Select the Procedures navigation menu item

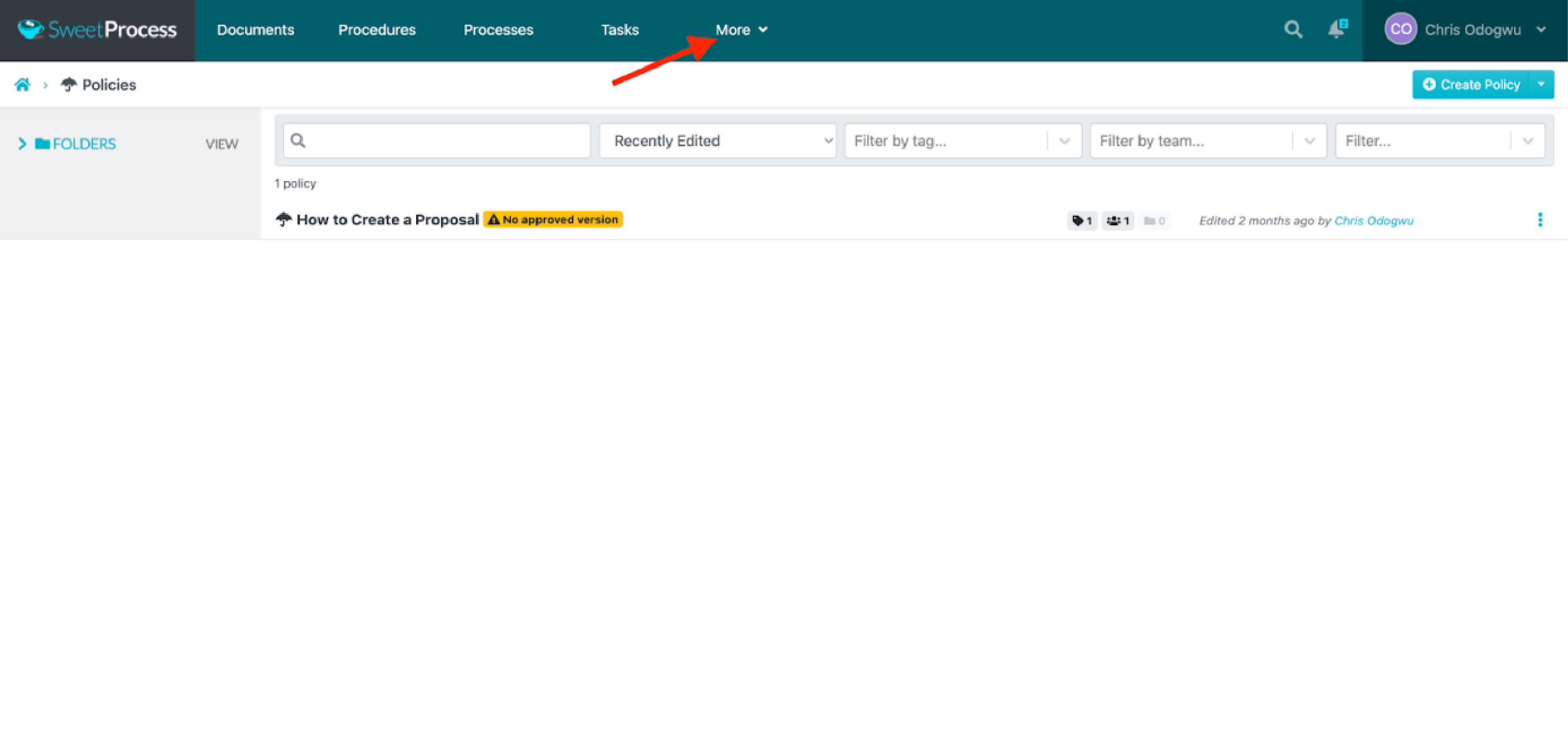pos(378,30)
